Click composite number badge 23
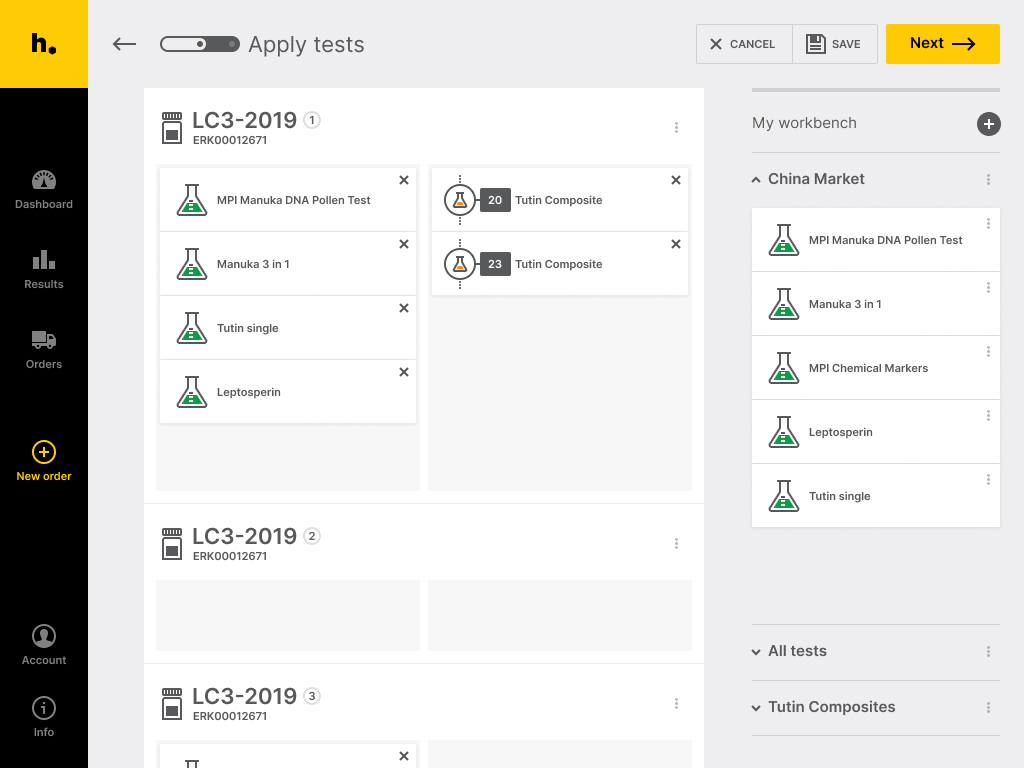Viewport: 1024px width, 768px height. pyautogui.click(x=495, y=264)
